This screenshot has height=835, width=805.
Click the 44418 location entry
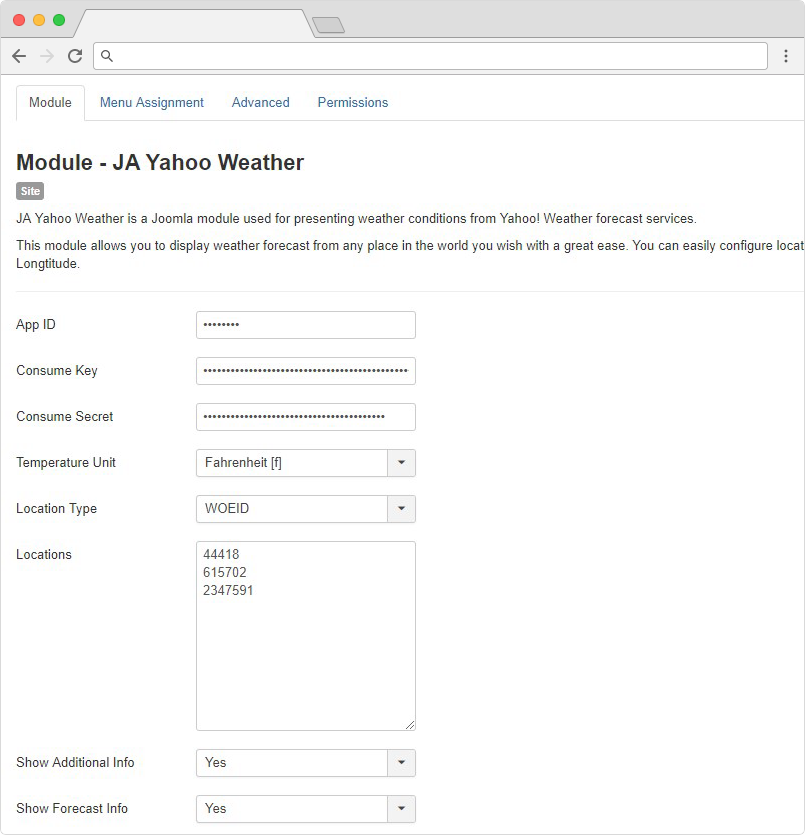(221, 554)
